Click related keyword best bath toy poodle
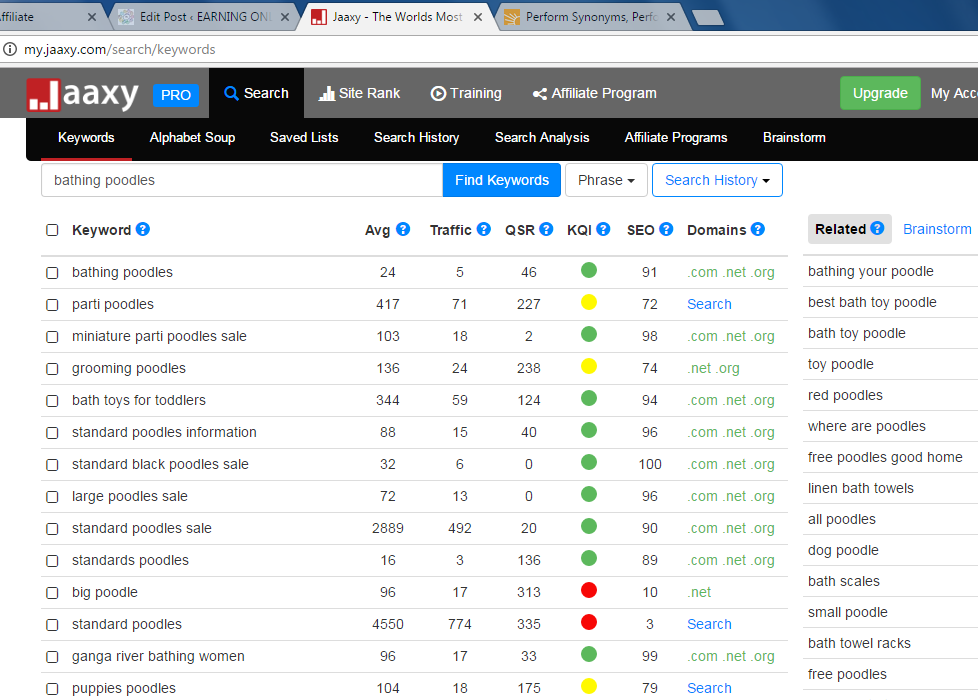Screen dimensions: 978x700 pyautogui.click(x=872, y=303)
